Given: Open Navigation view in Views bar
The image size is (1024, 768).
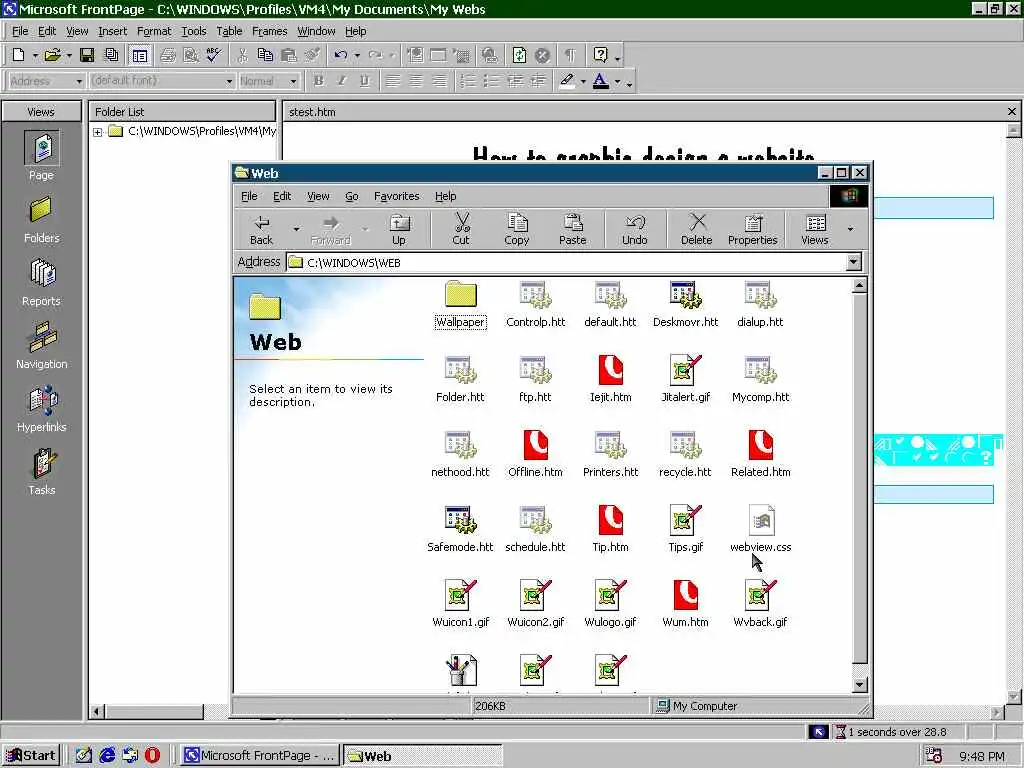Looking at the screenshot, I should [x=41, y=346].
